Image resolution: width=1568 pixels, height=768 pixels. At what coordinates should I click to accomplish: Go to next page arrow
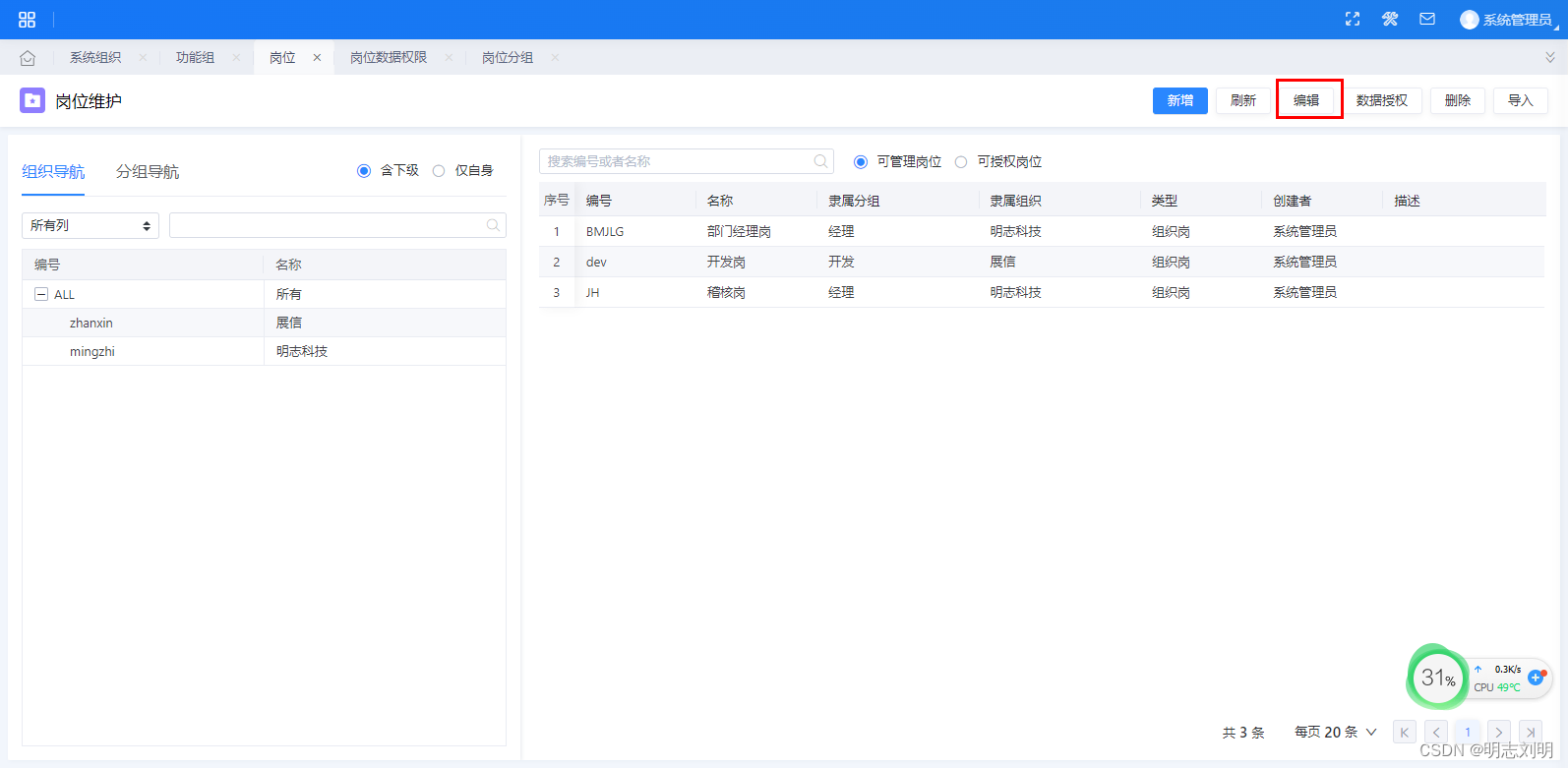point(1499,733)
